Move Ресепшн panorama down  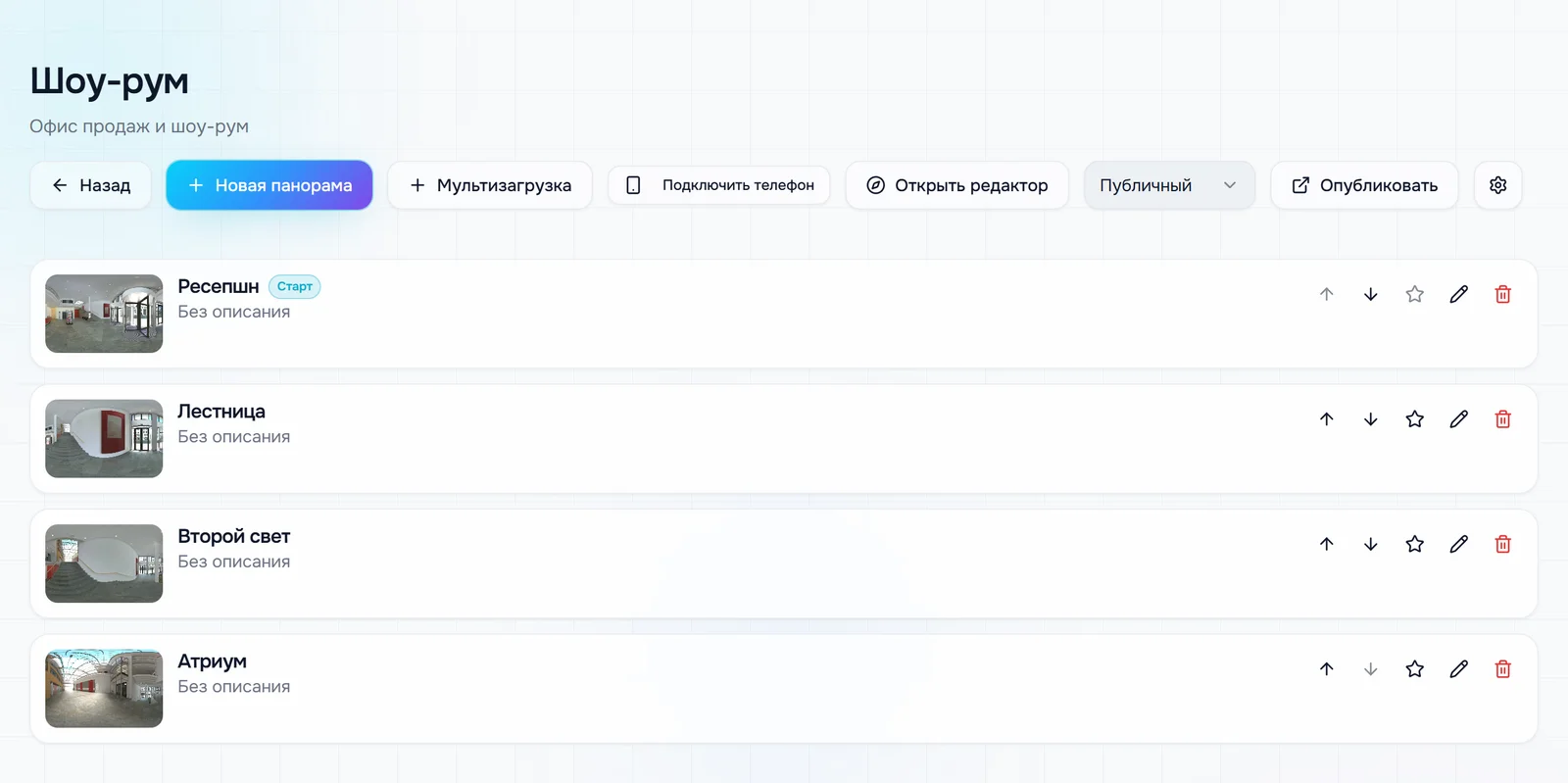tap(1370, 294)
